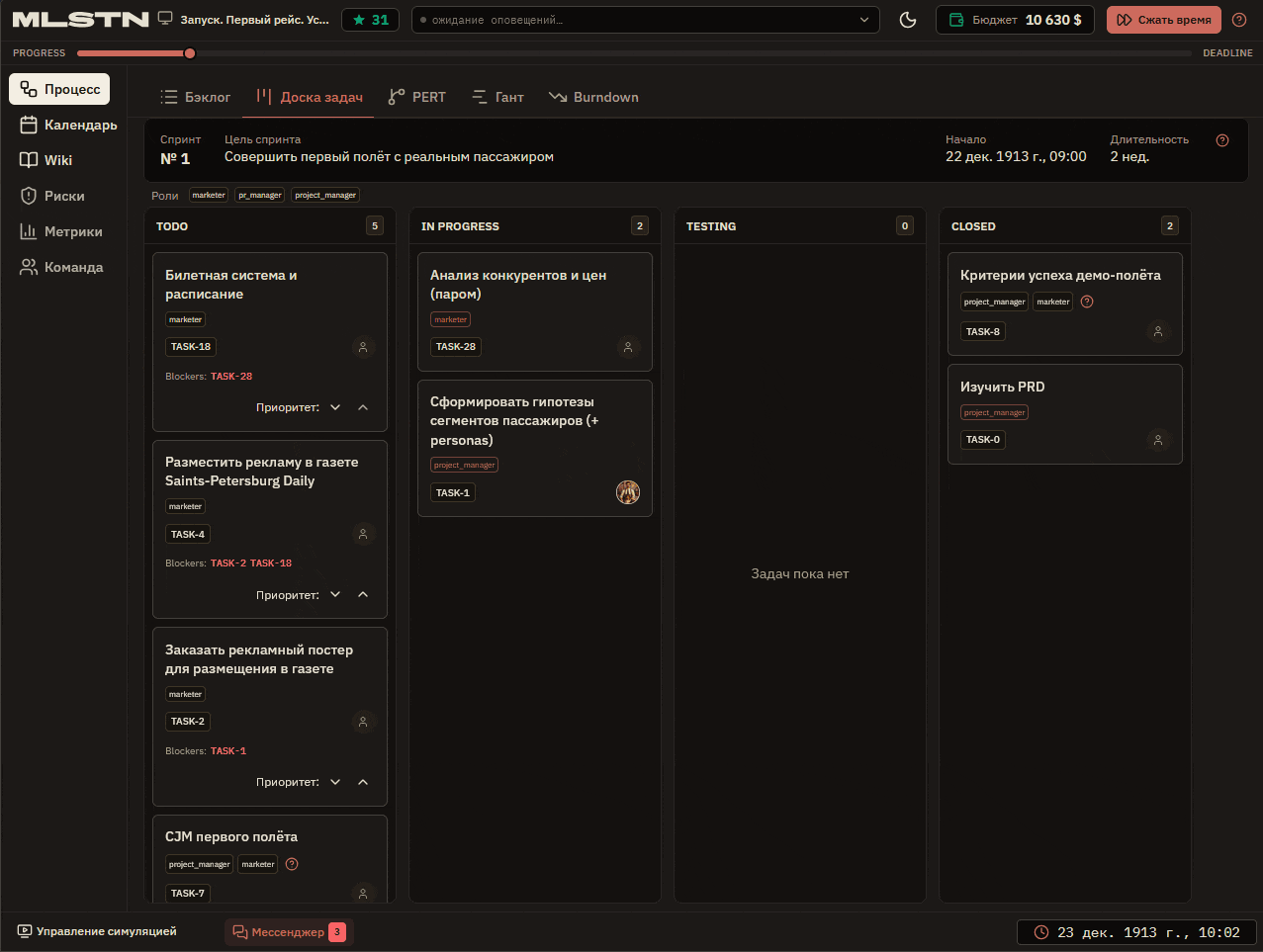
Task: Open the ожидание оповещений dropdown
Action: (x=646, y=20)
